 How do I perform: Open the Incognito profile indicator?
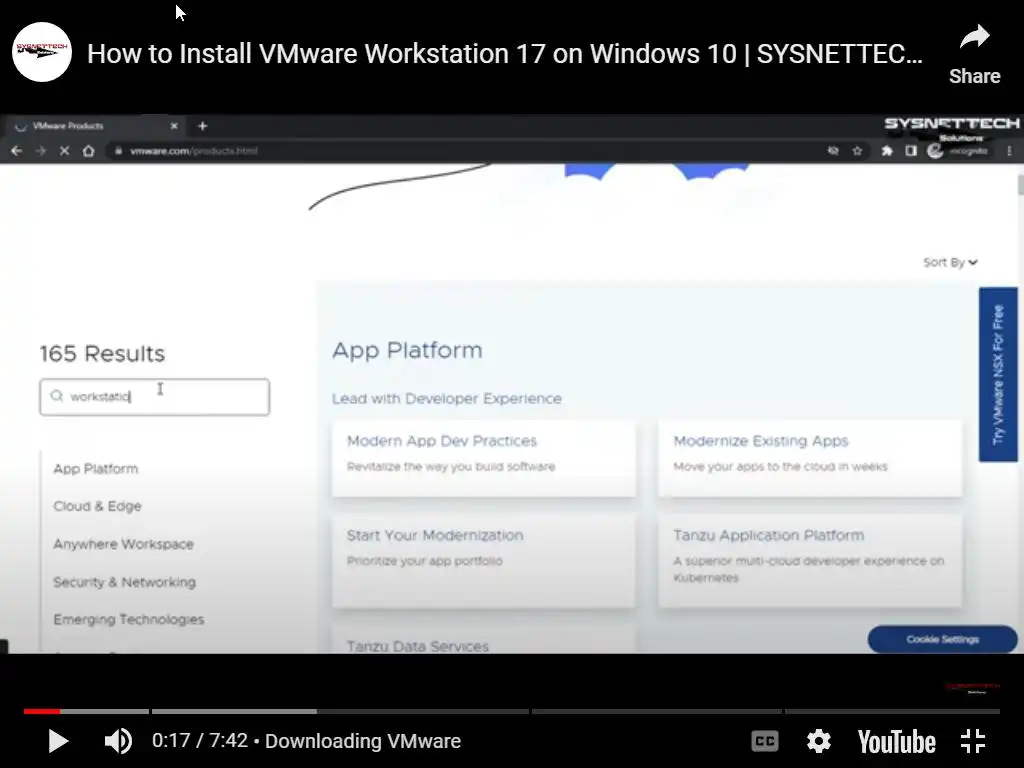click(958, 151)
